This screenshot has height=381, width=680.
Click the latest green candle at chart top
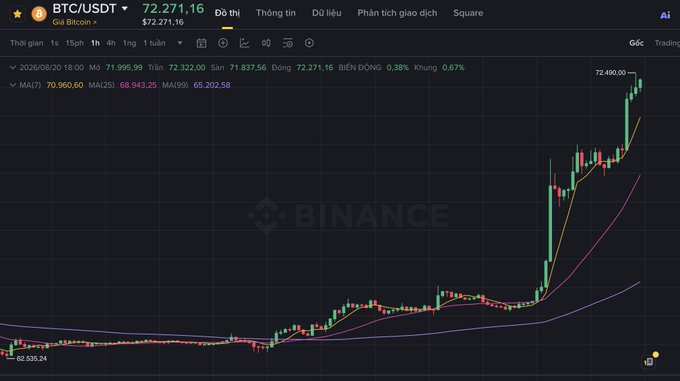[x=640, y=84]
